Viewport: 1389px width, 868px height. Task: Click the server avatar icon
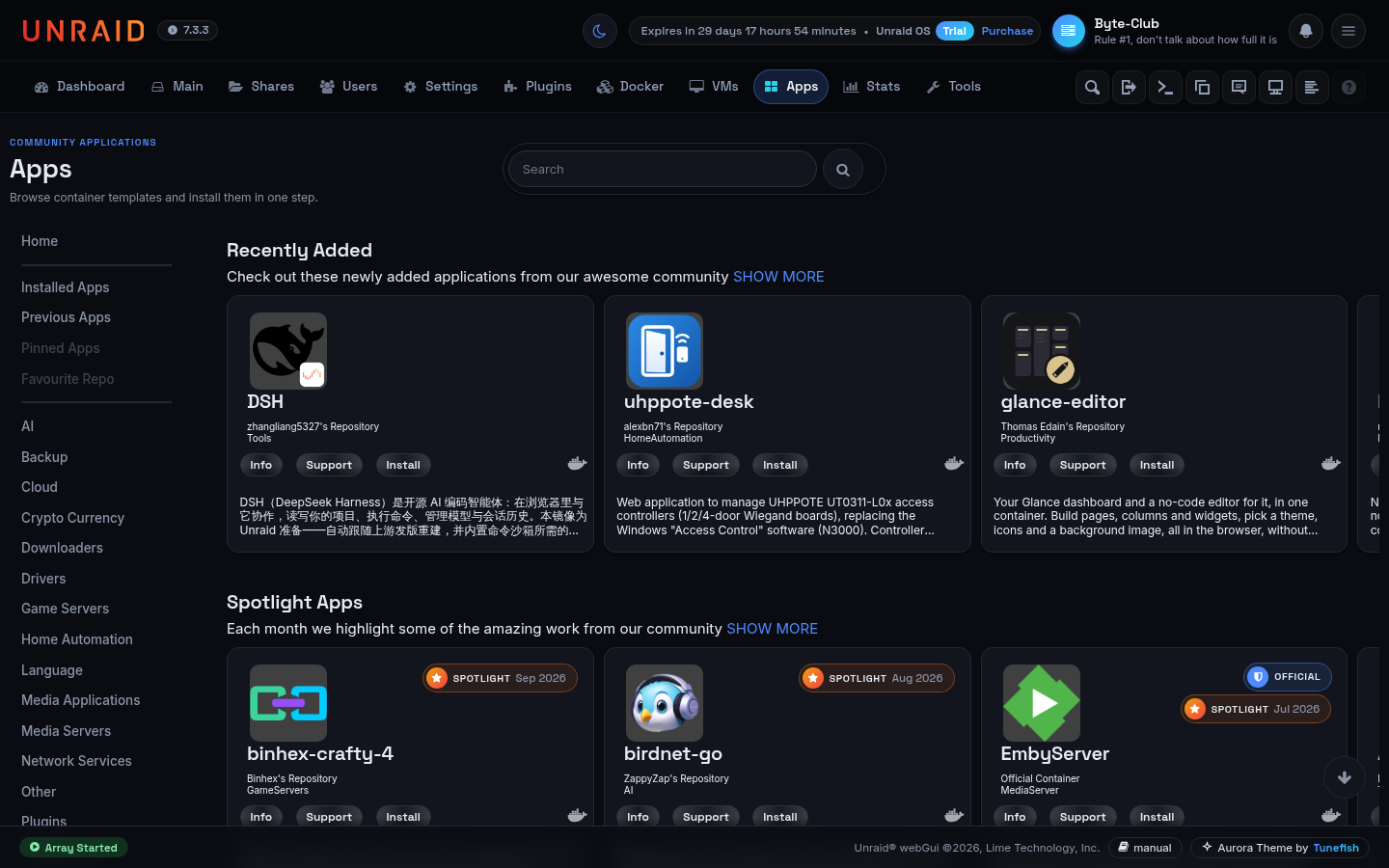tap(1068, 31)
